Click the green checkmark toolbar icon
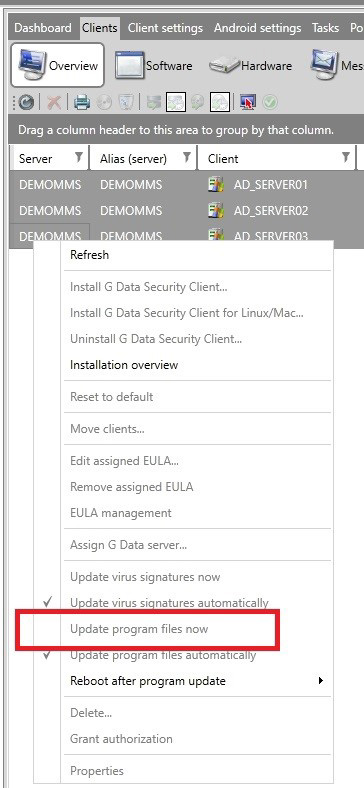364x788 pixels. [x=270, y=103]
